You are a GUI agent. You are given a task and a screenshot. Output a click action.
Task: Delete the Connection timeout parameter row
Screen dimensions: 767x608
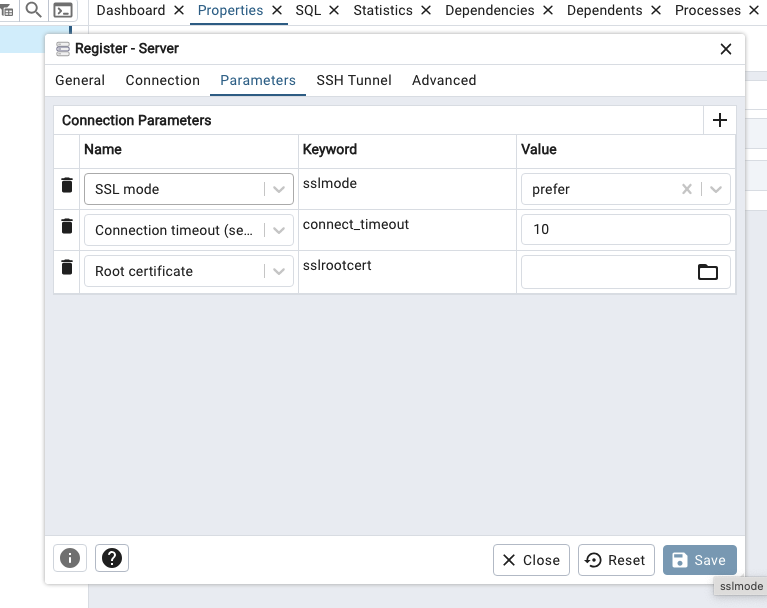pos(67,227)
